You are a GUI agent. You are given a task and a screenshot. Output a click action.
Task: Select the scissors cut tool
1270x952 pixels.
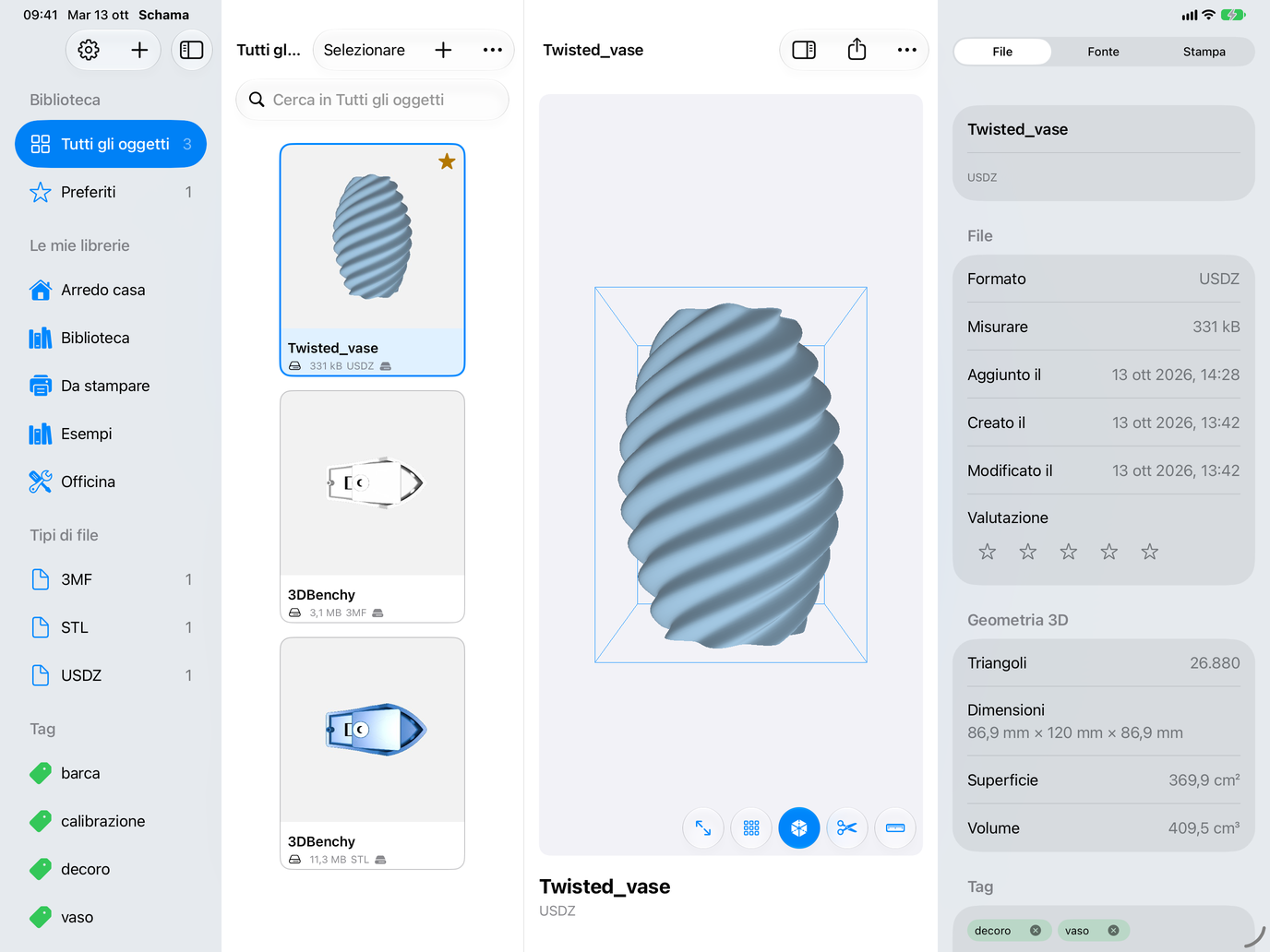pos(847,828)
